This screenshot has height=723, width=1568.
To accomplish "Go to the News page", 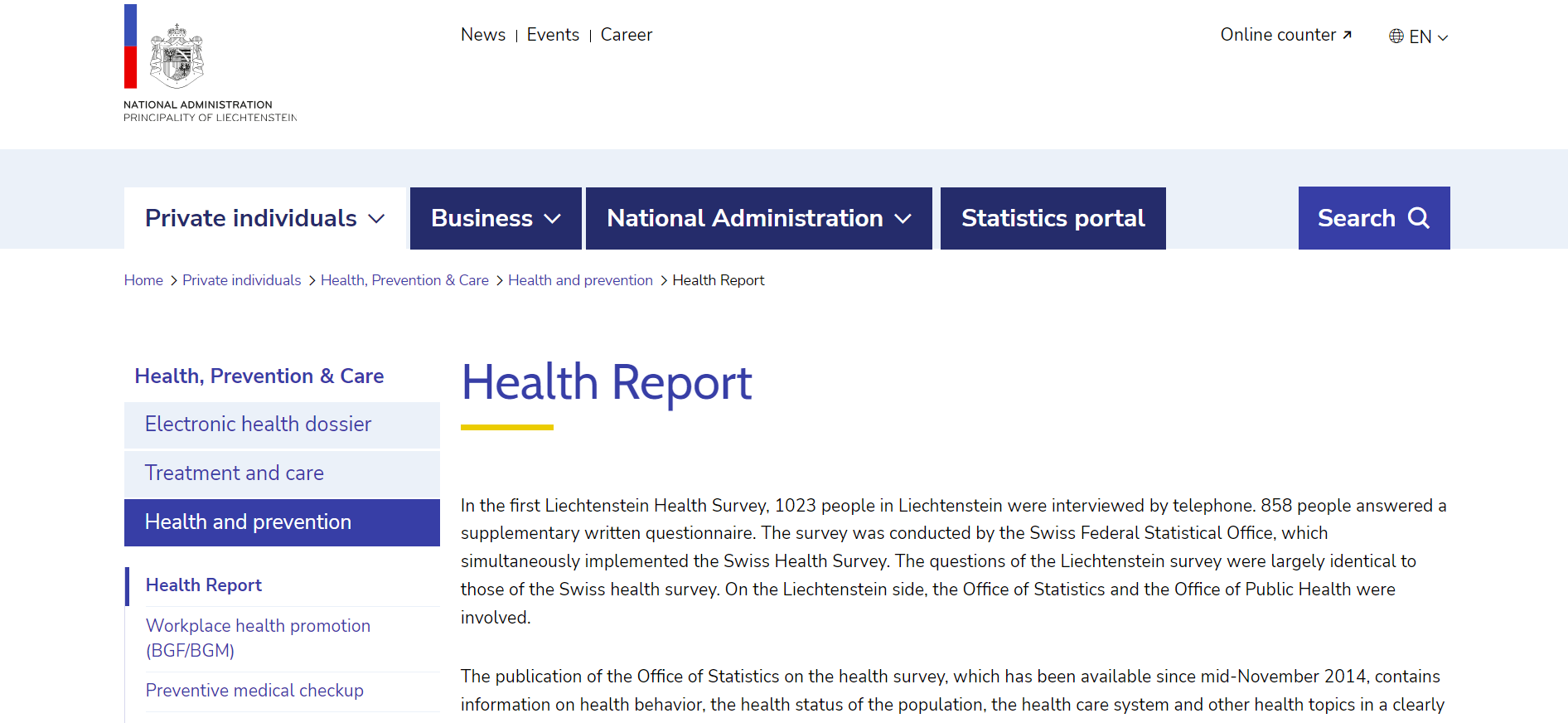I will coord(483,35).
